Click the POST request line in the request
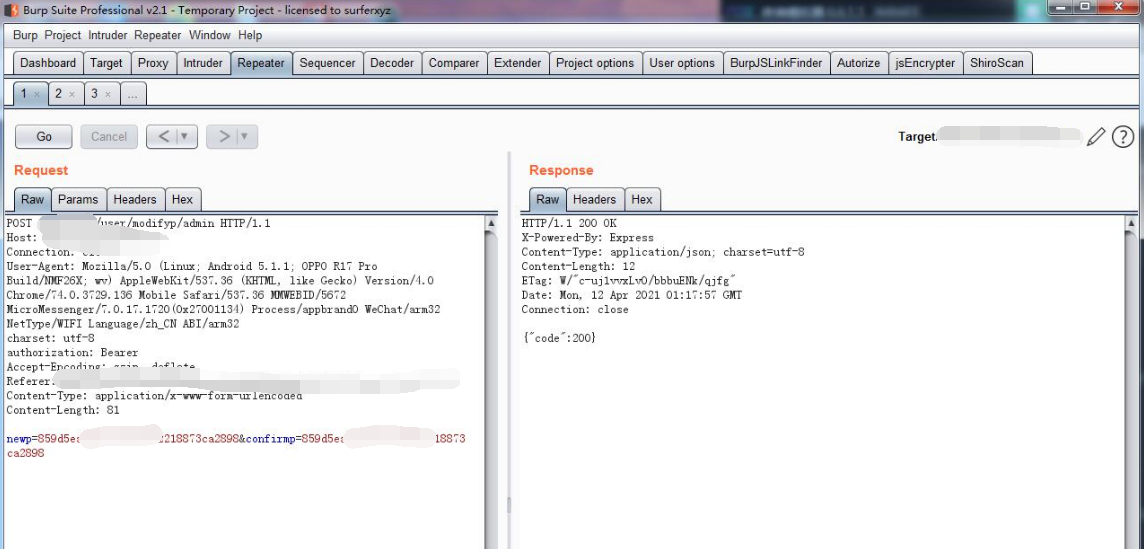The image size is (1144, 549). (x=139, y=223)
